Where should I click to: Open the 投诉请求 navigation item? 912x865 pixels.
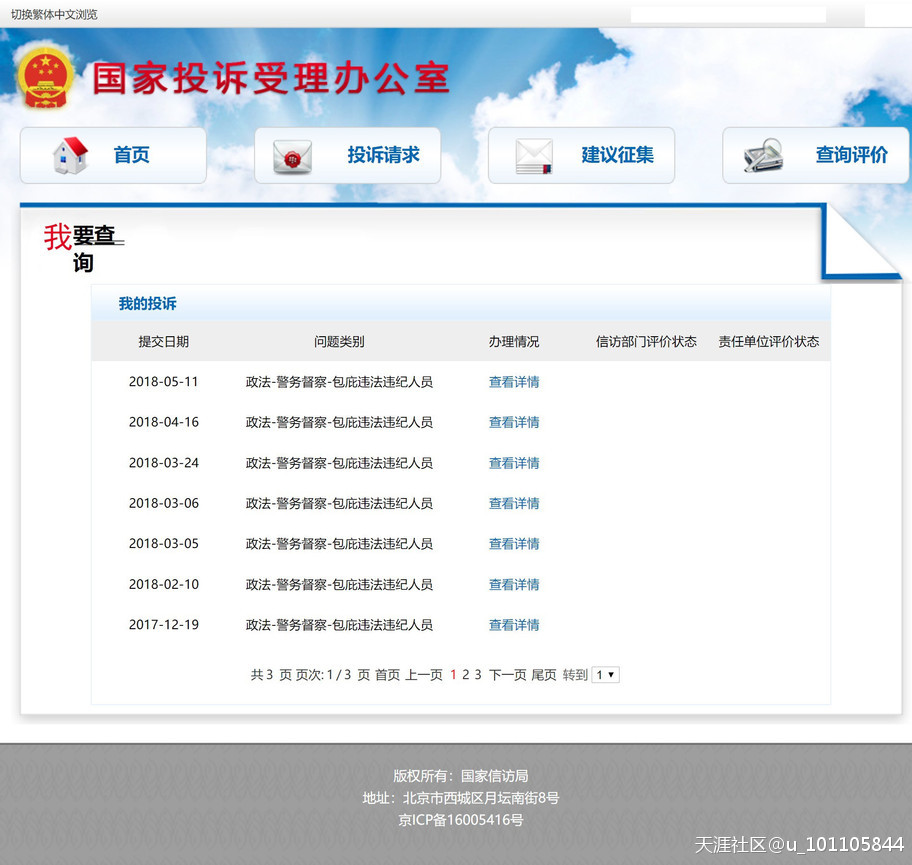pos(347,155)
